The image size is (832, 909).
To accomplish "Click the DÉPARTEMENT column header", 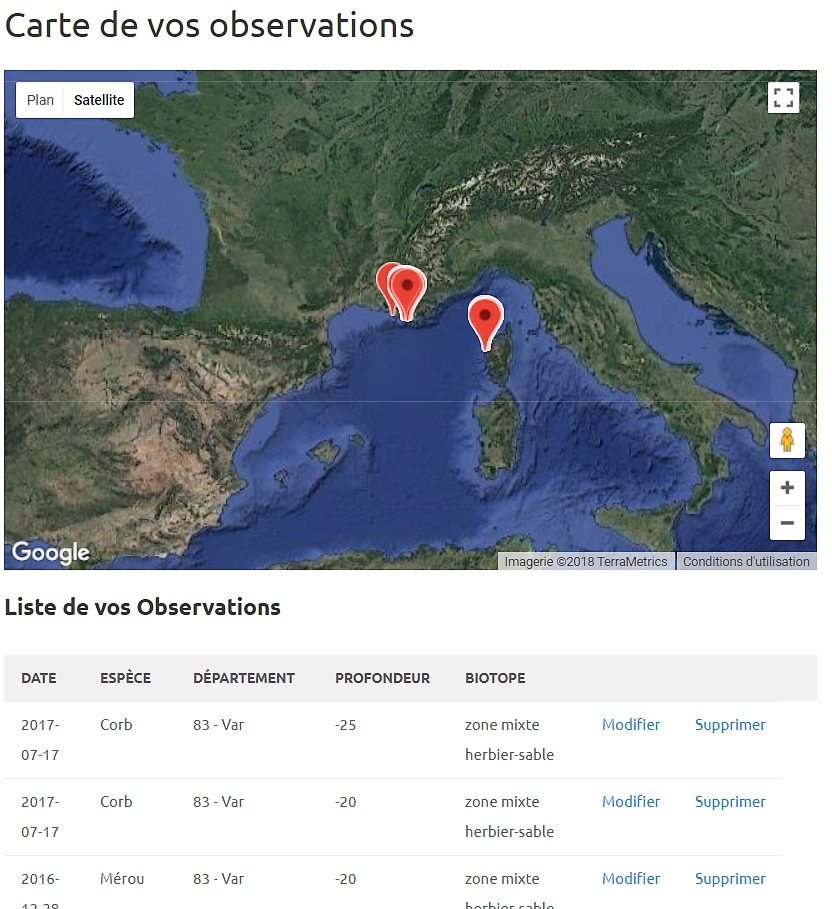I will click(244, 678).
